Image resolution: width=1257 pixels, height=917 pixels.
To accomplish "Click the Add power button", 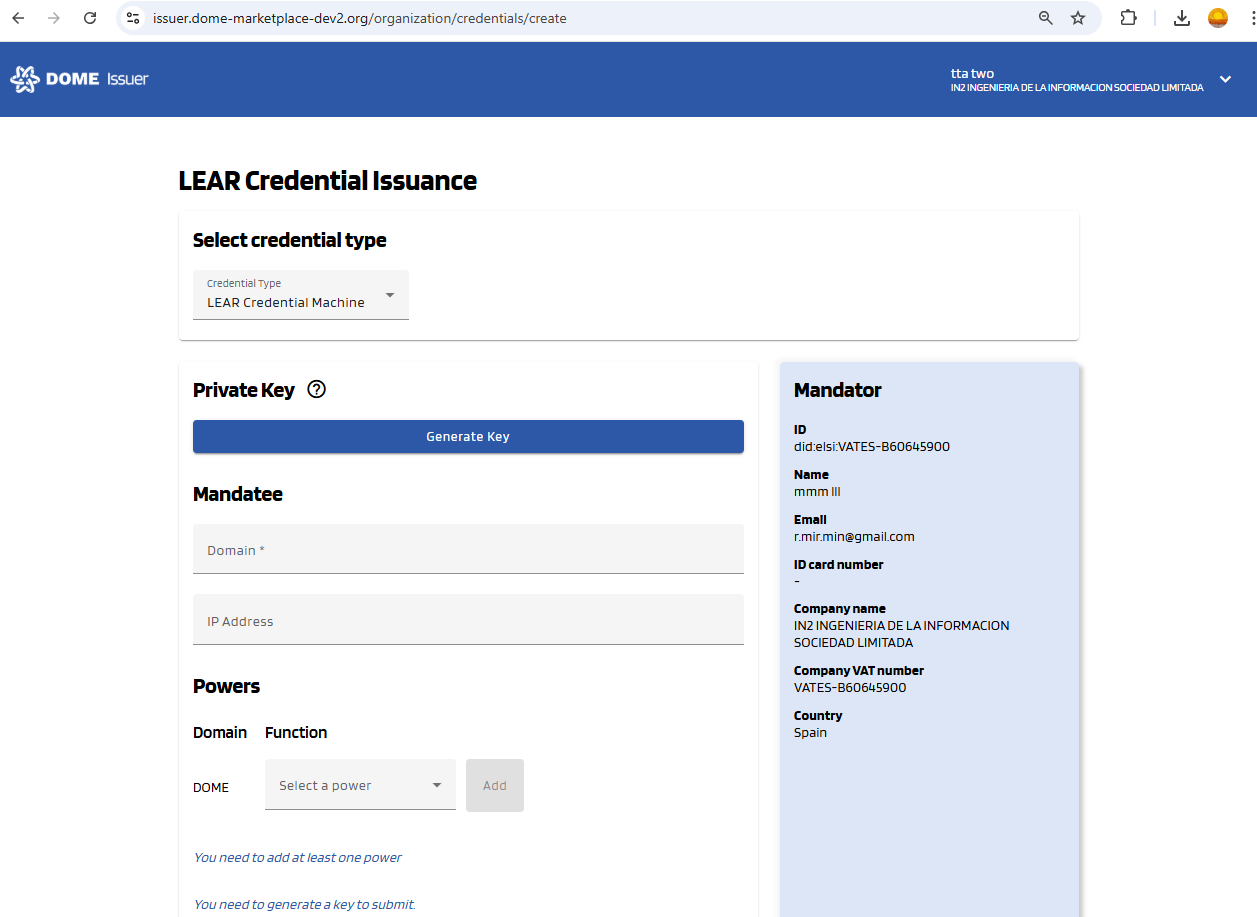I will tap(494, 785).
